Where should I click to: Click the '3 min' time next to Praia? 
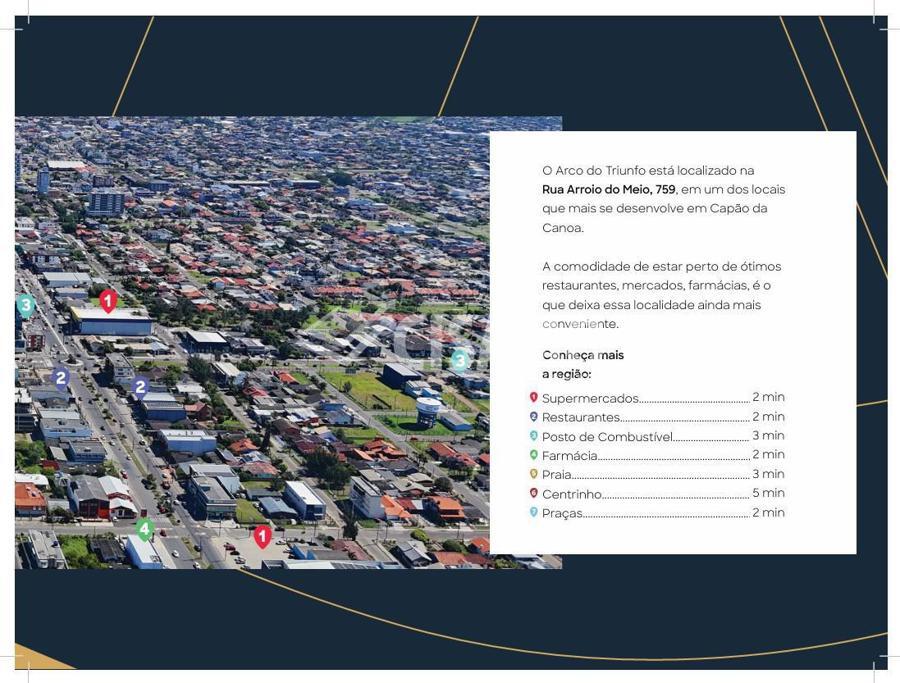(768, 474)
